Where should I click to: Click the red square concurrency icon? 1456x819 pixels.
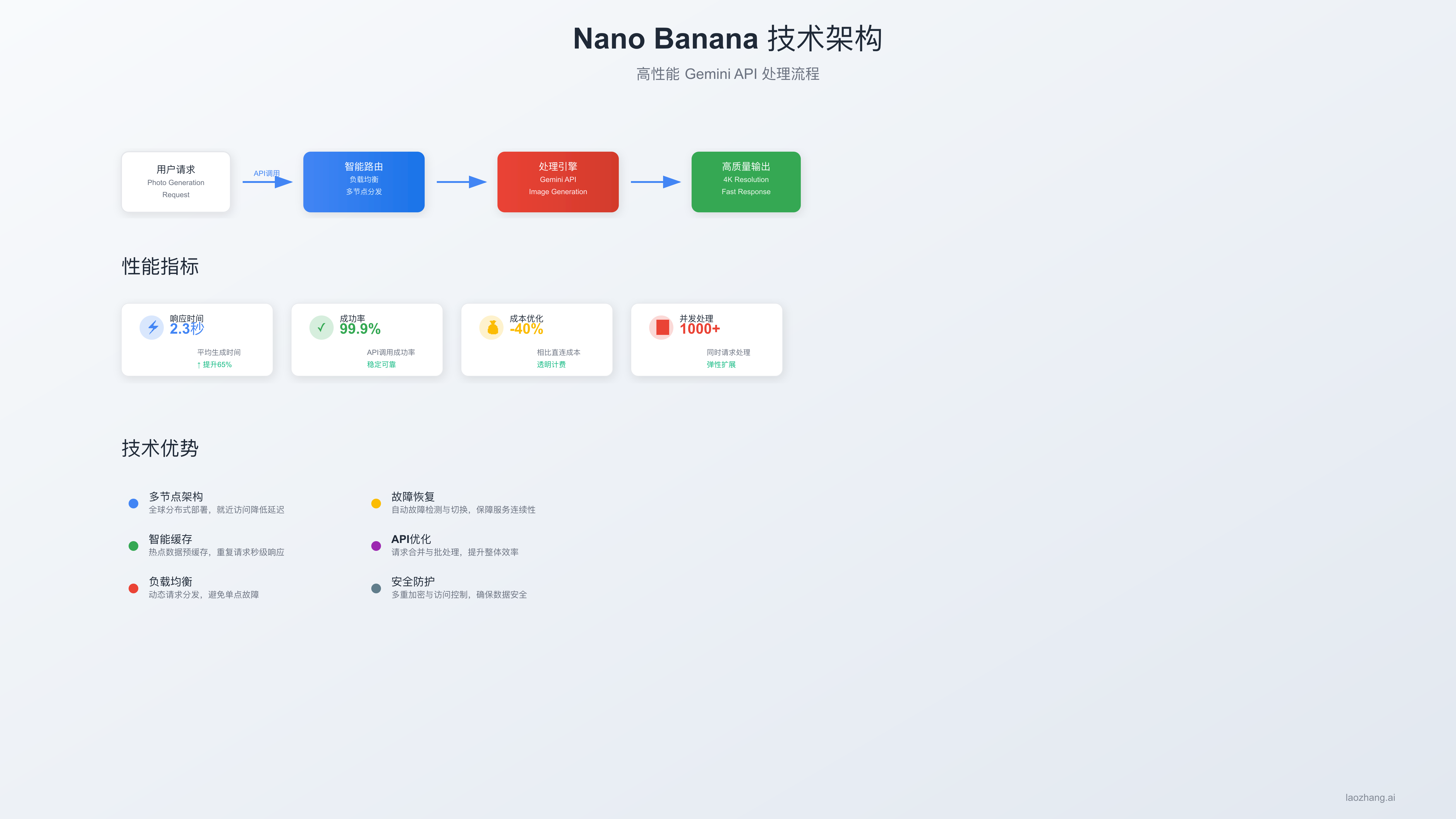coord(661,327)
